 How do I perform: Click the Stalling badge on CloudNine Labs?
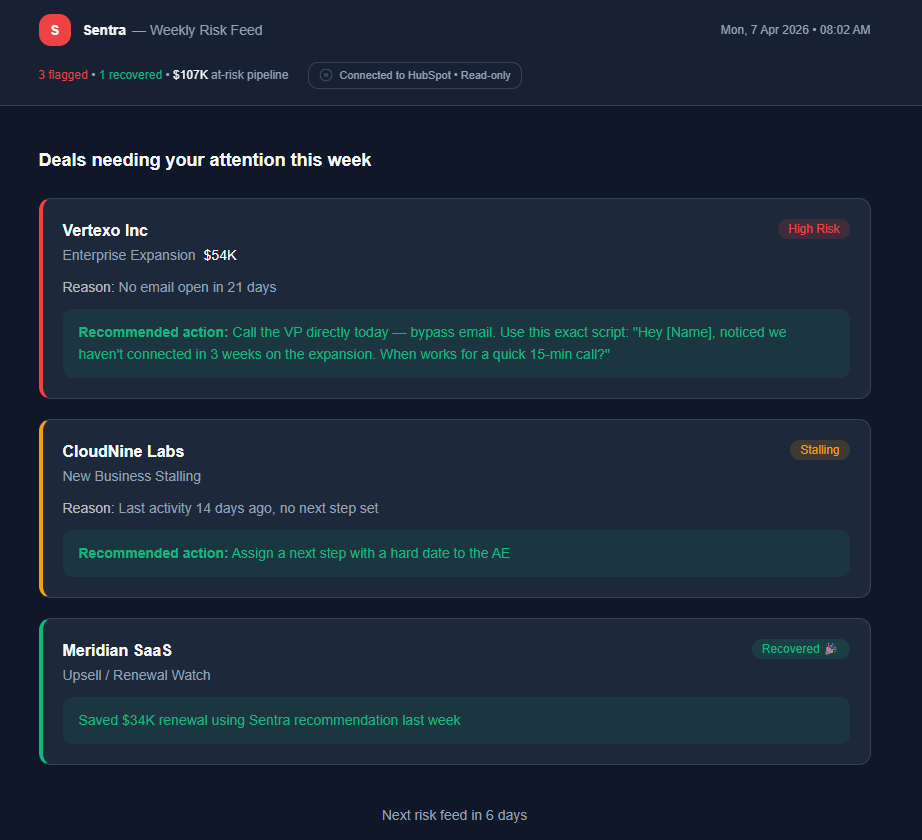pos(819,450)
